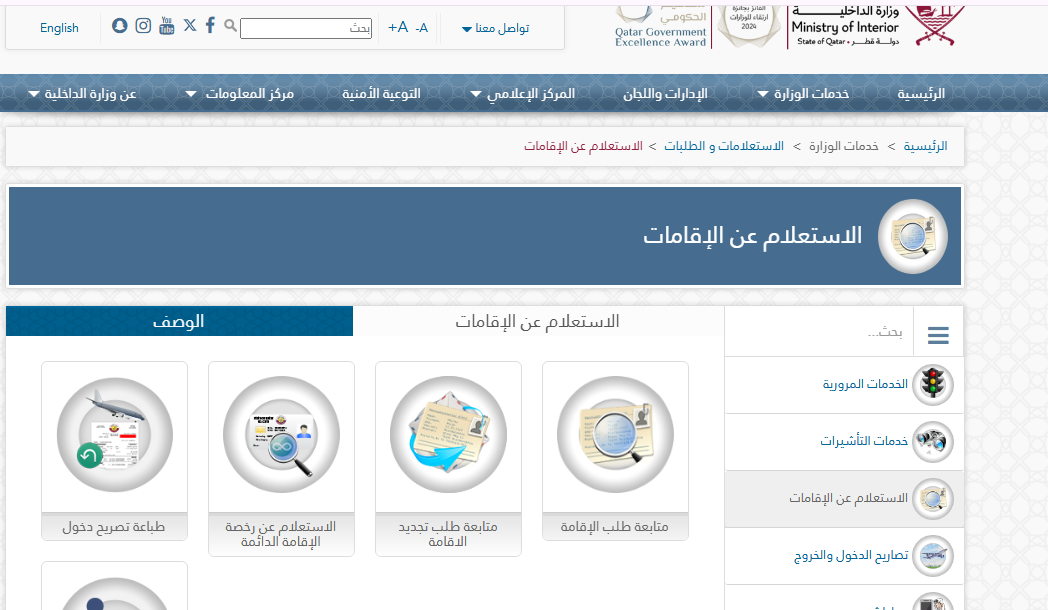Click the الرئيسية breadcrumb link
1048x610 pixels.
(x=925, y=146)
